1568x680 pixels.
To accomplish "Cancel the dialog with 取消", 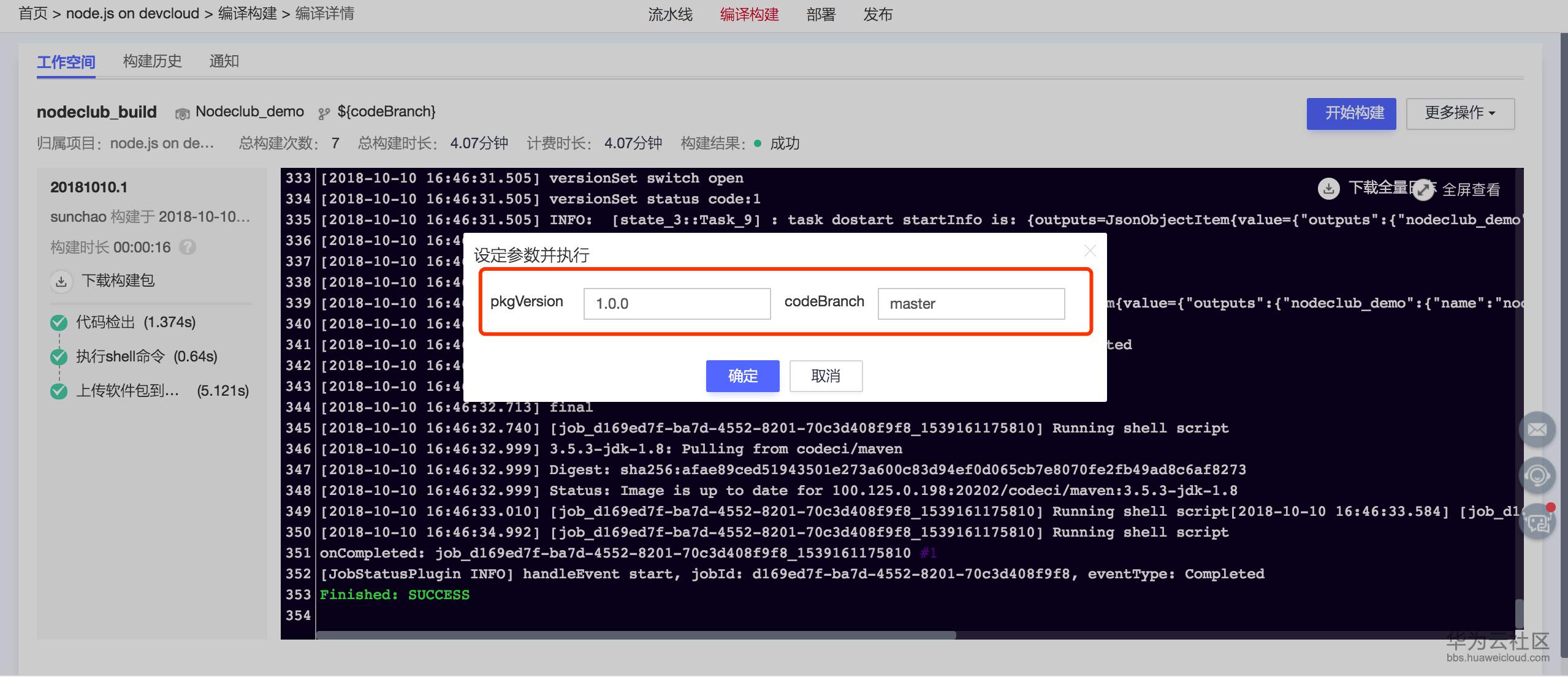I will [826, 376].
